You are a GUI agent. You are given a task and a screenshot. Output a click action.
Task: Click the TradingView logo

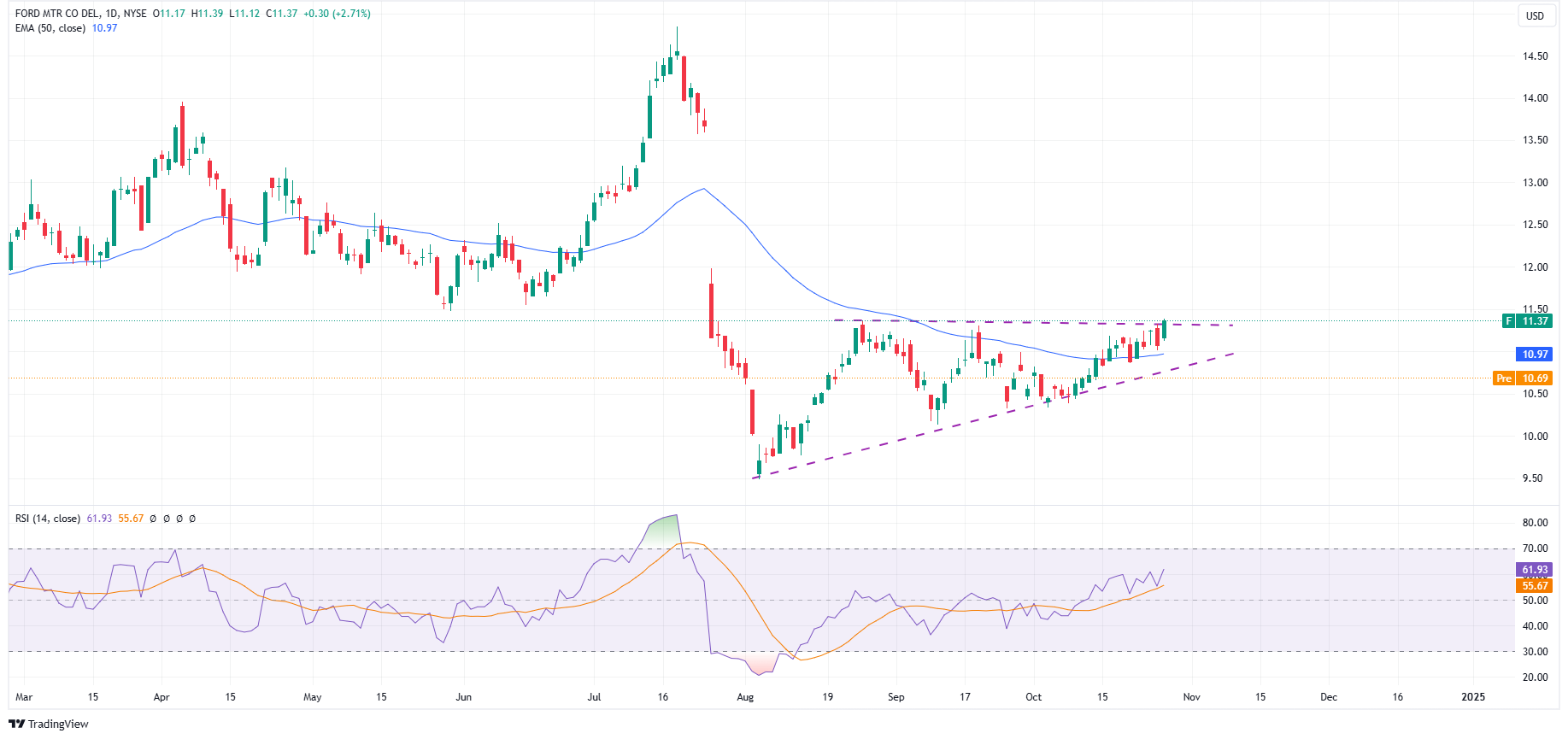click(49, 724)
